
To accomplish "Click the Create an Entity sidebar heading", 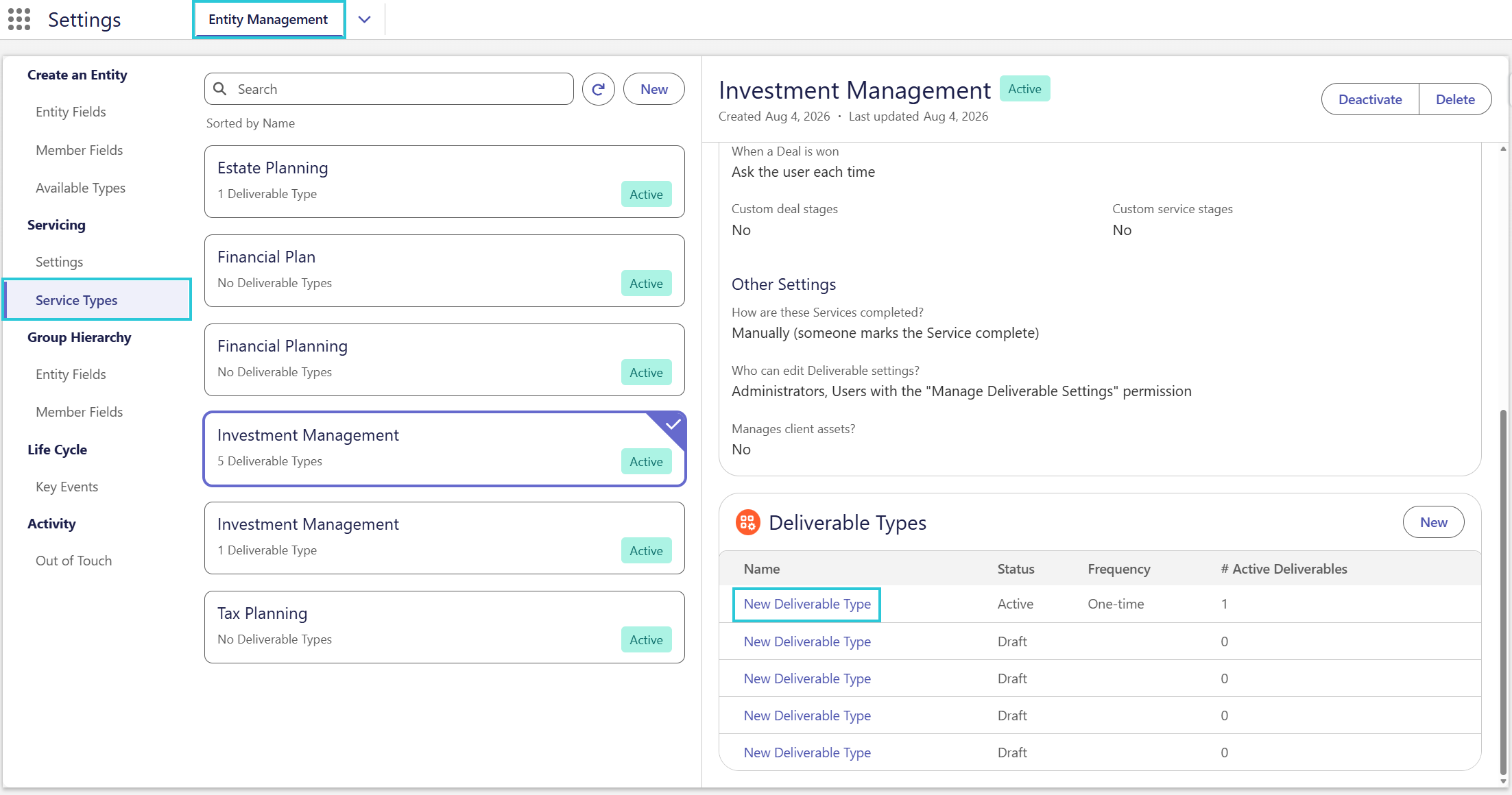I will tap(77, 75).
